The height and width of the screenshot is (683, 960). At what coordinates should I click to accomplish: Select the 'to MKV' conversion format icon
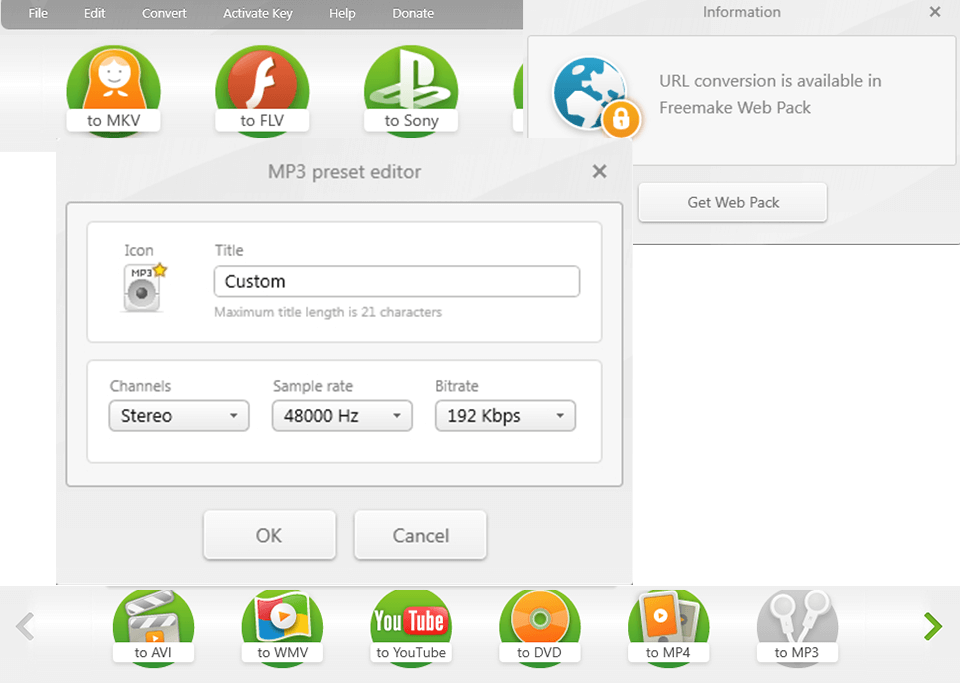click(113, 90)
